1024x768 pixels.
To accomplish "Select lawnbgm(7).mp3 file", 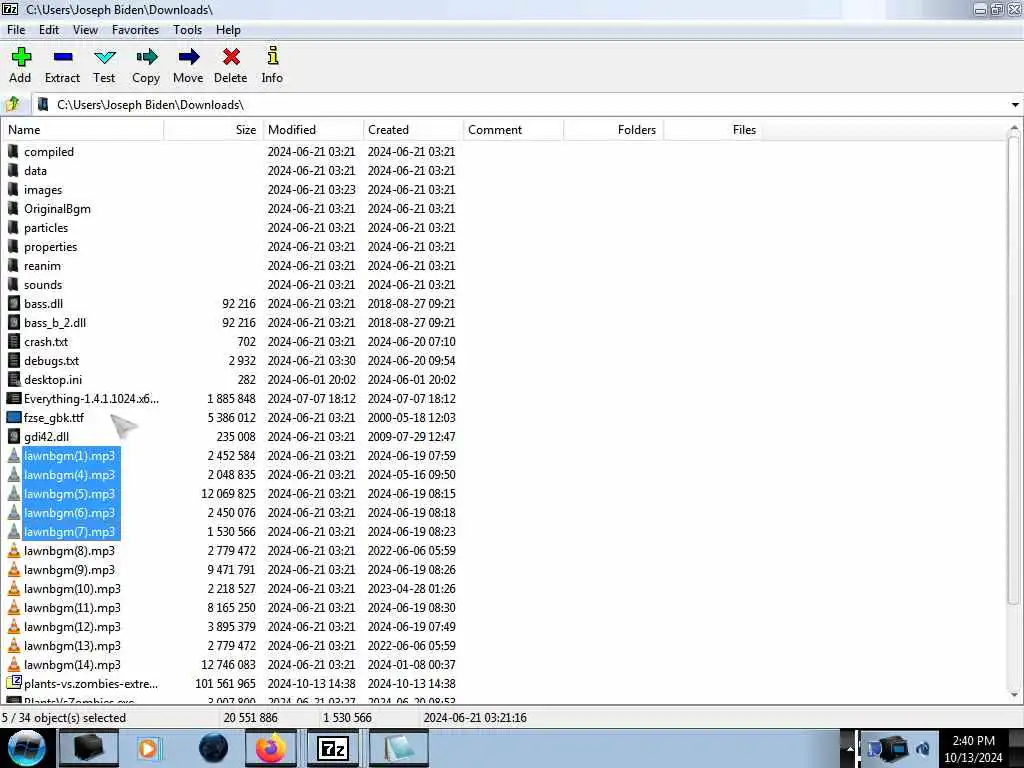I will click(x=69, y=531).
